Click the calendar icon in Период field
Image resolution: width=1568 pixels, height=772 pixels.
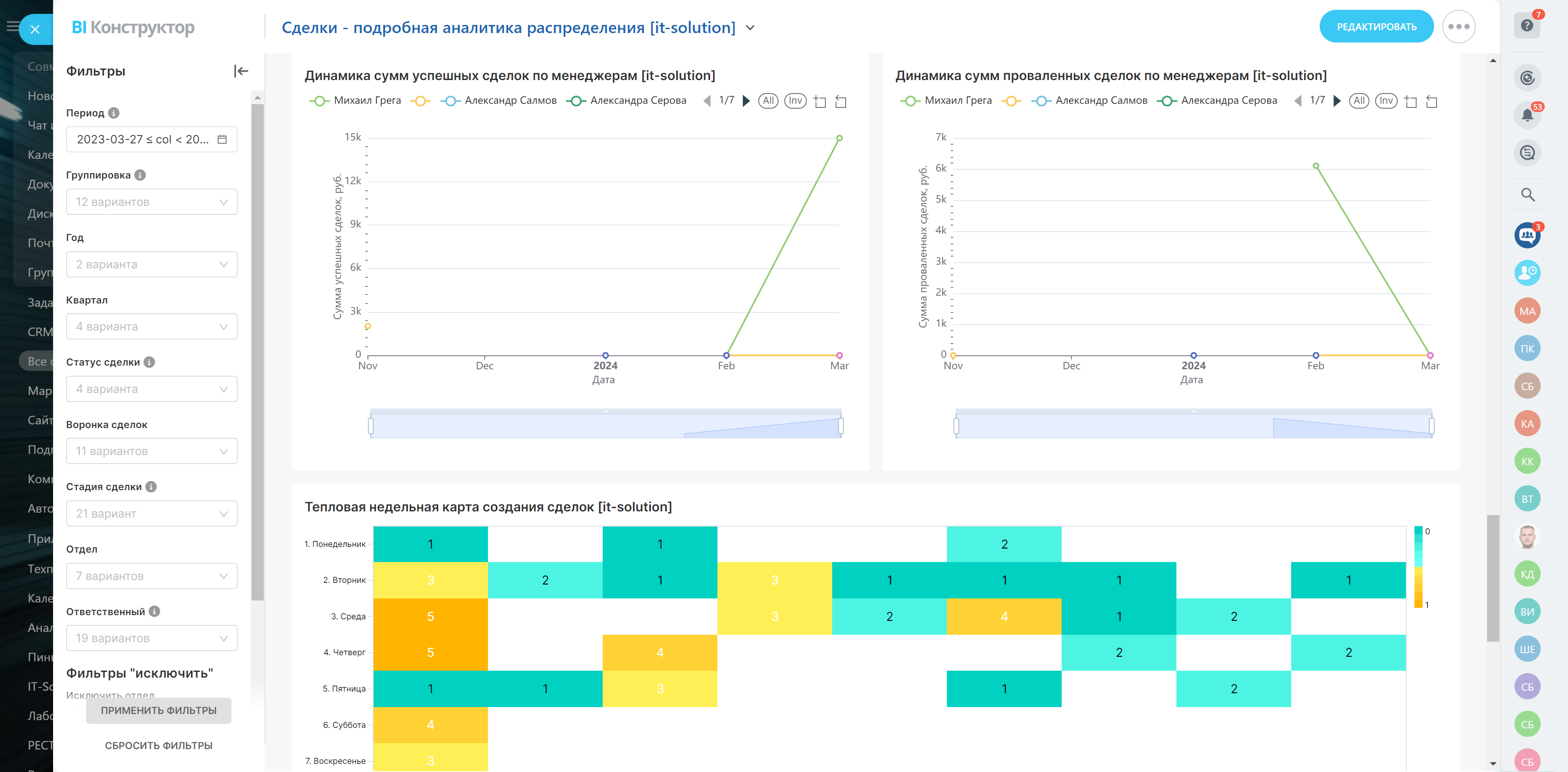coord(222,139)
